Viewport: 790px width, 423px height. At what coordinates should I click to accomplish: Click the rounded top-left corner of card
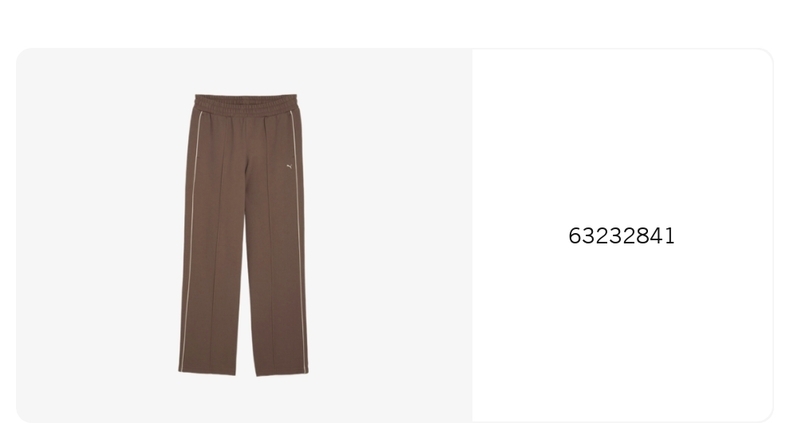tap(22, 54)
